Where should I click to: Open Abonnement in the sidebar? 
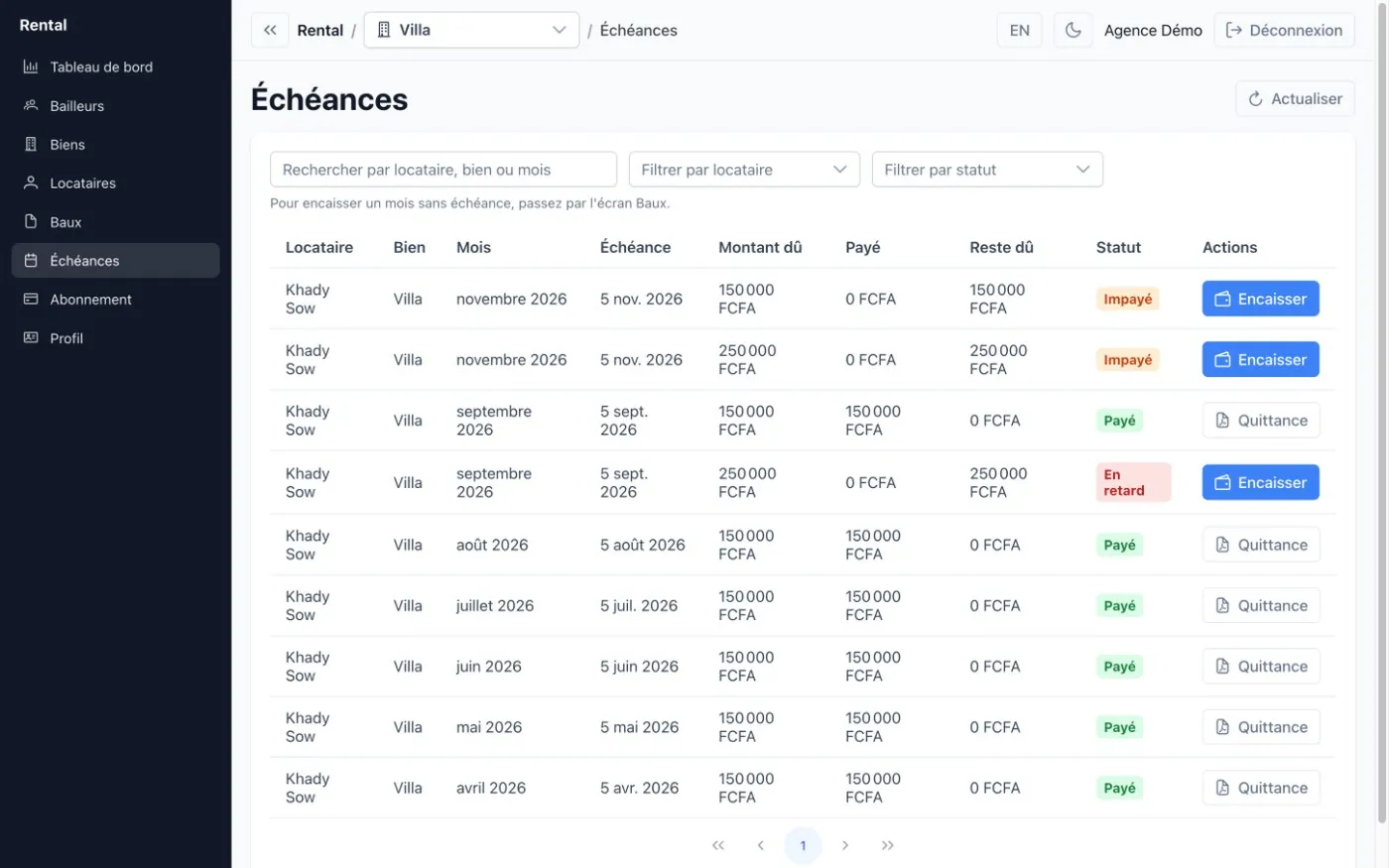pyautogui.click(x=115, y=300)
